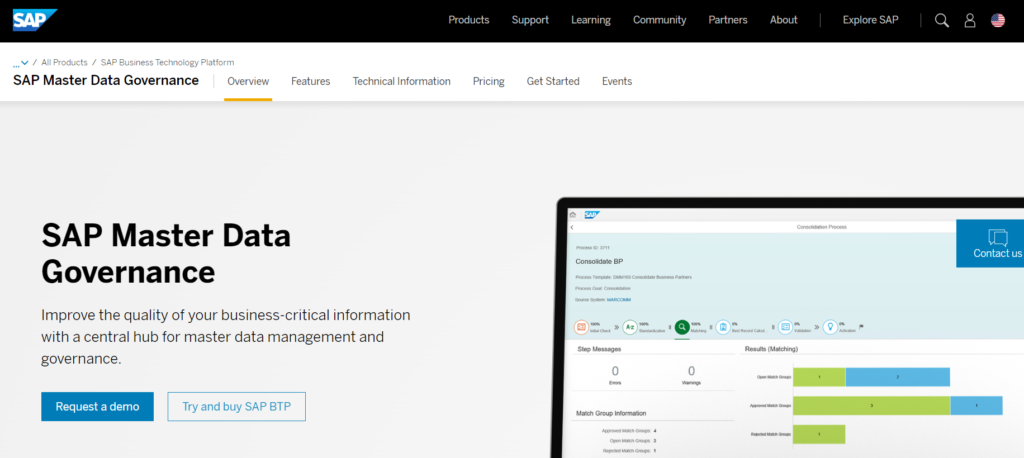
Task: Click the MARCOMM source system link
Action: tap(618, 300)
